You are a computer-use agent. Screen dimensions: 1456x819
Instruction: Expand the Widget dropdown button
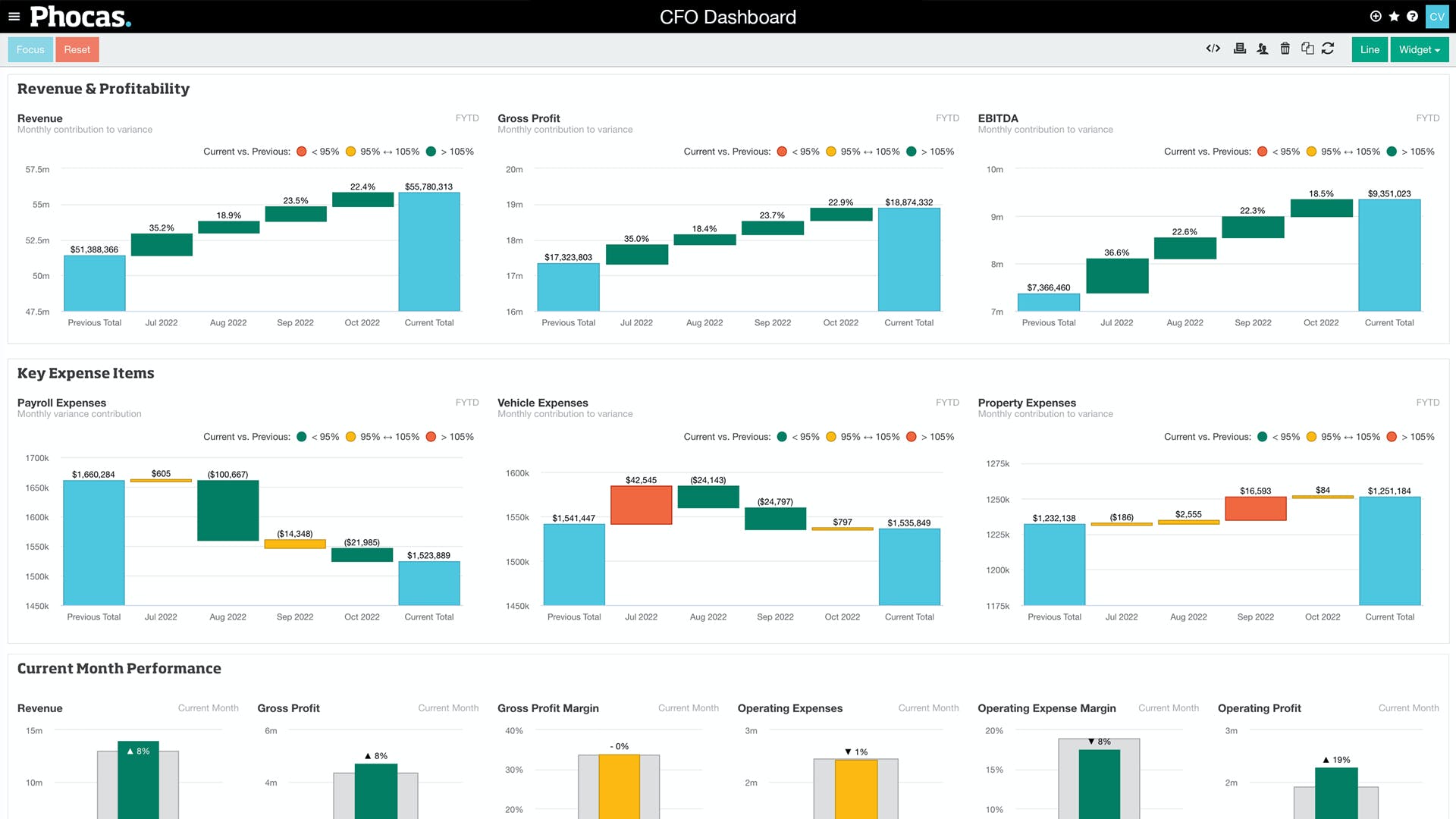1419,49
